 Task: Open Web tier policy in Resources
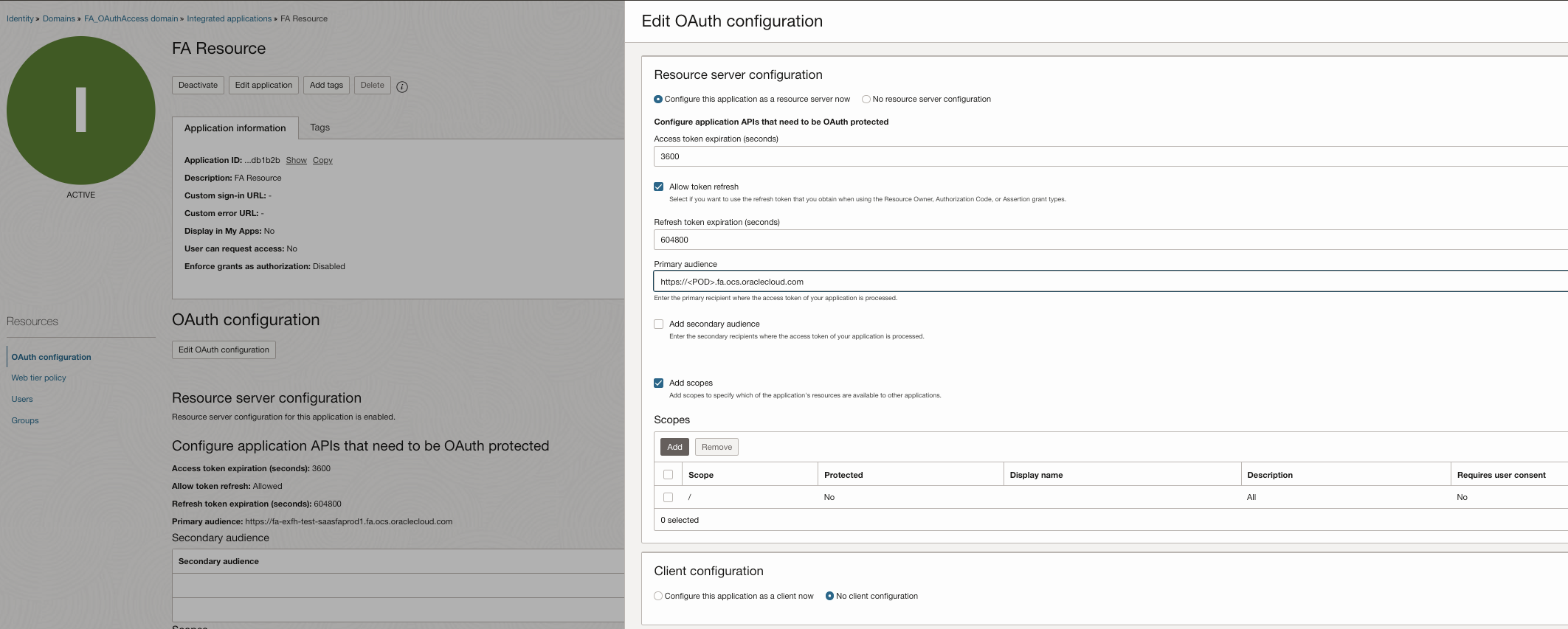38,378
